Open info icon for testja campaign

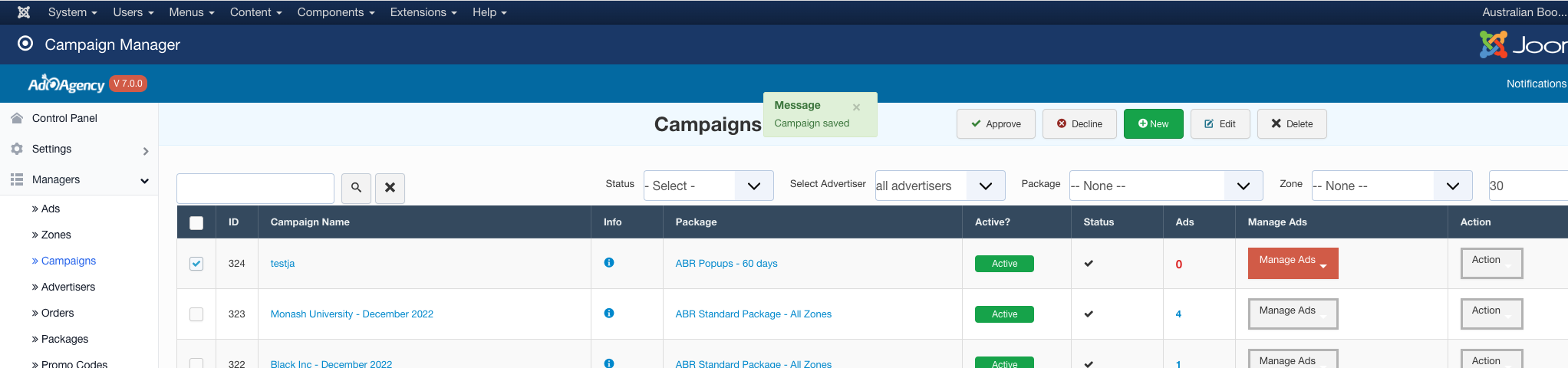[x=609, y=263]
